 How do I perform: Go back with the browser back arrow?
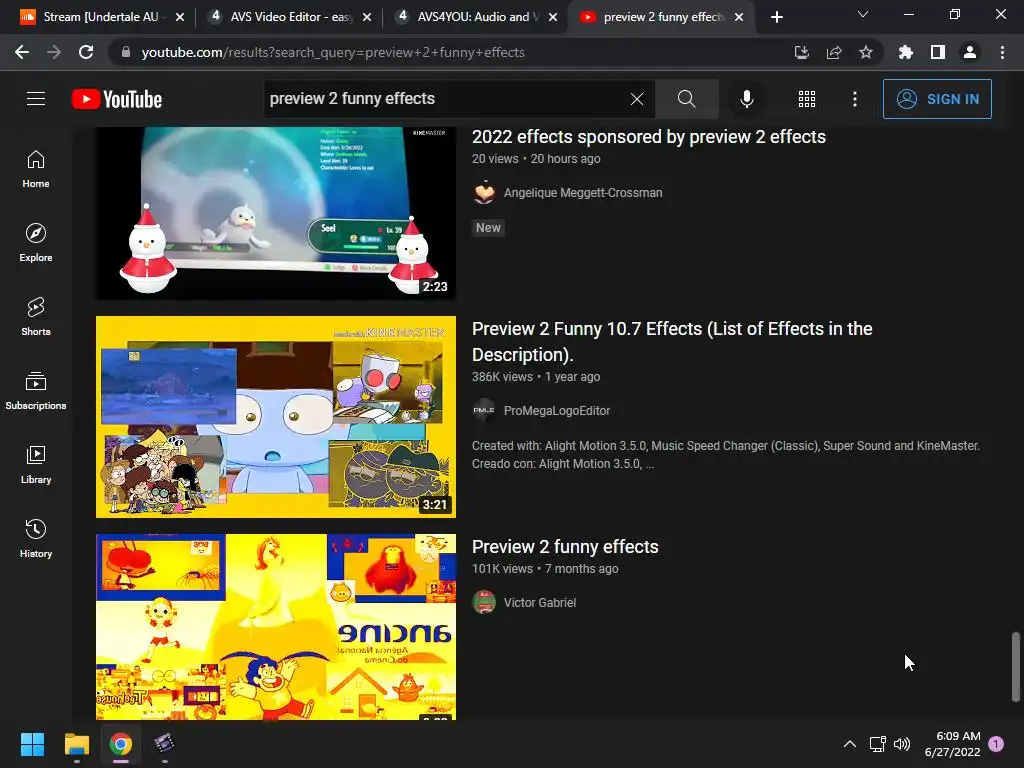pyautogui.click(x=22, y=52)
